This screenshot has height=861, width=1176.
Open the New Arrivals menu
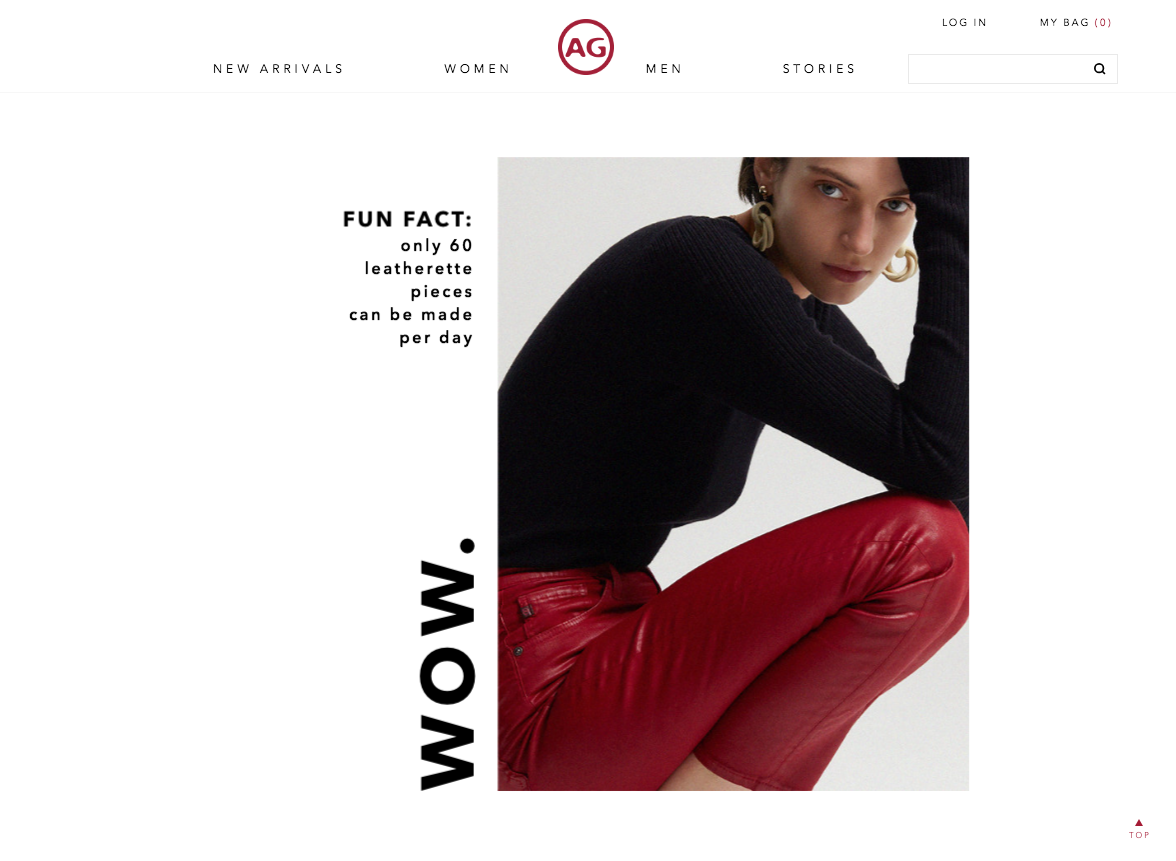click(x=278, y=69)
